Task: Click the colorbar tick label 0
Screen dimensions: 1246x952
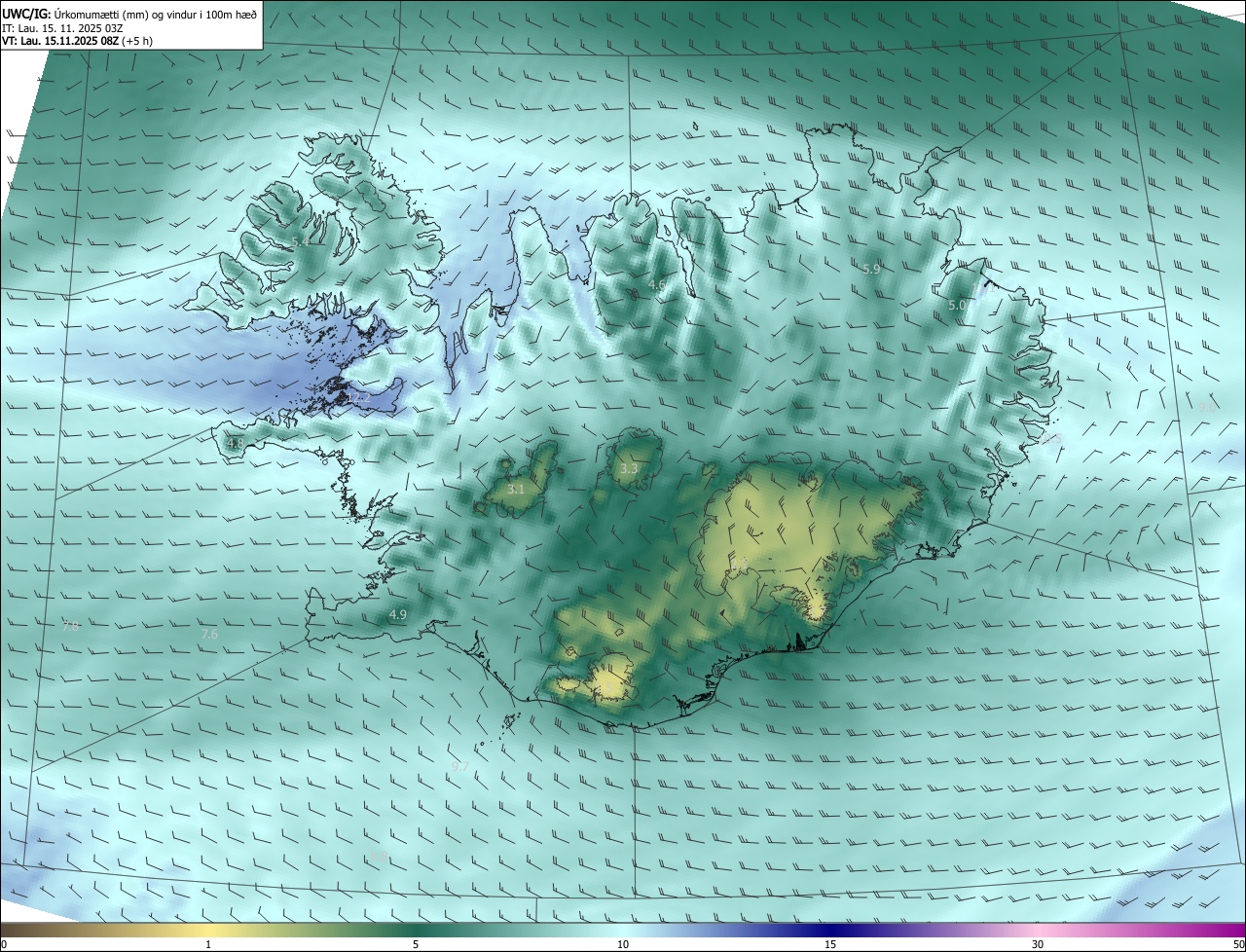Action: click(4, 944)
